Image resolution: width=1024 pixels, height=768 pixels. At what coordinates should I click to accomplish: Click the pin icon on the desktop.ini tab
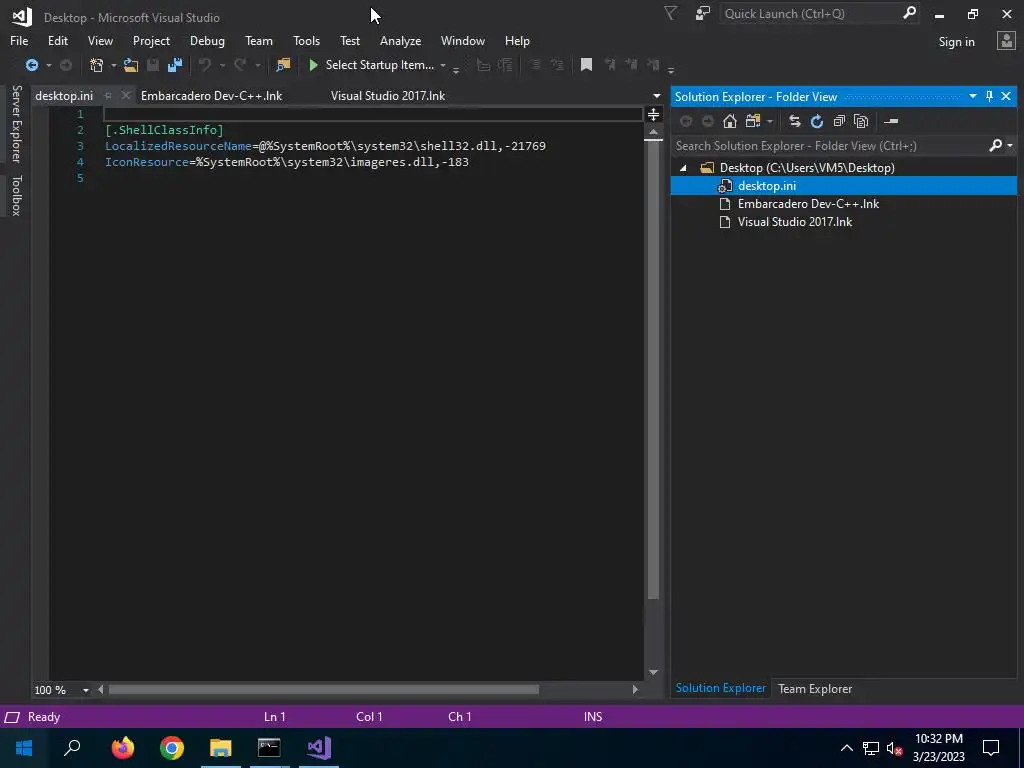[x=108, y=96]
